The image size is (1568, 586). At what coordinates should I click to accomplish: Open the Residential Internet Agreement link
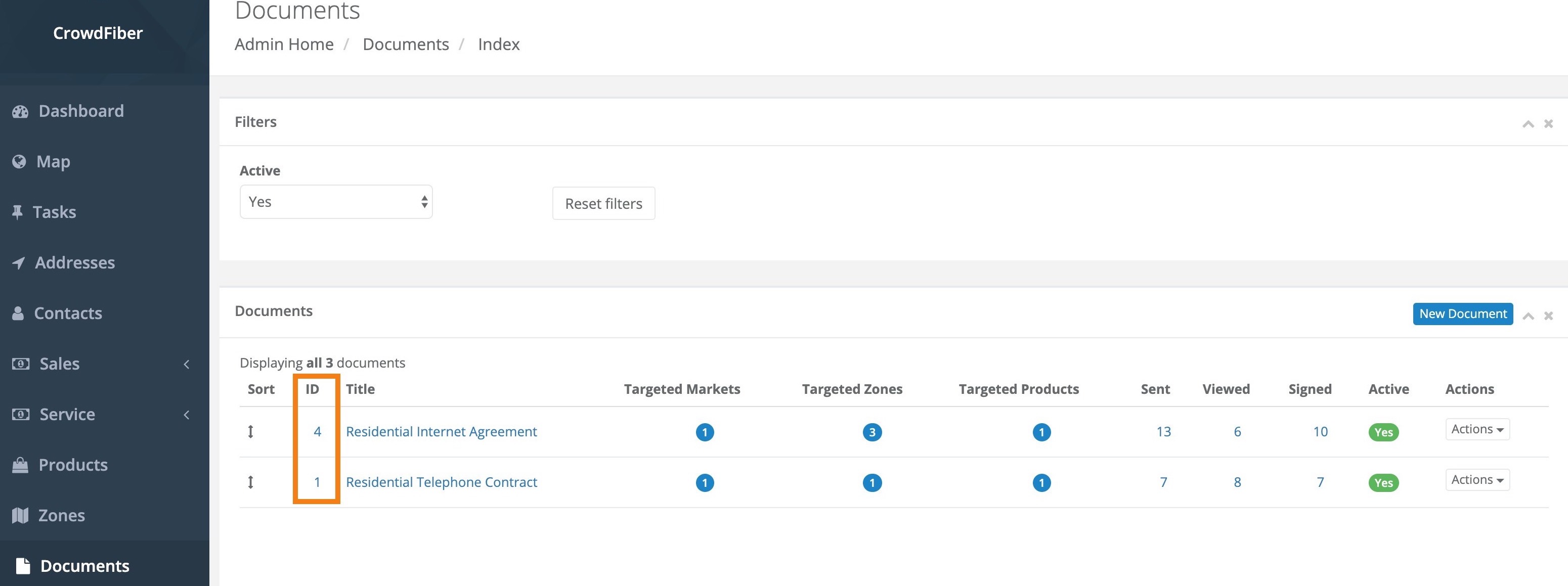[x=441, y=431]
